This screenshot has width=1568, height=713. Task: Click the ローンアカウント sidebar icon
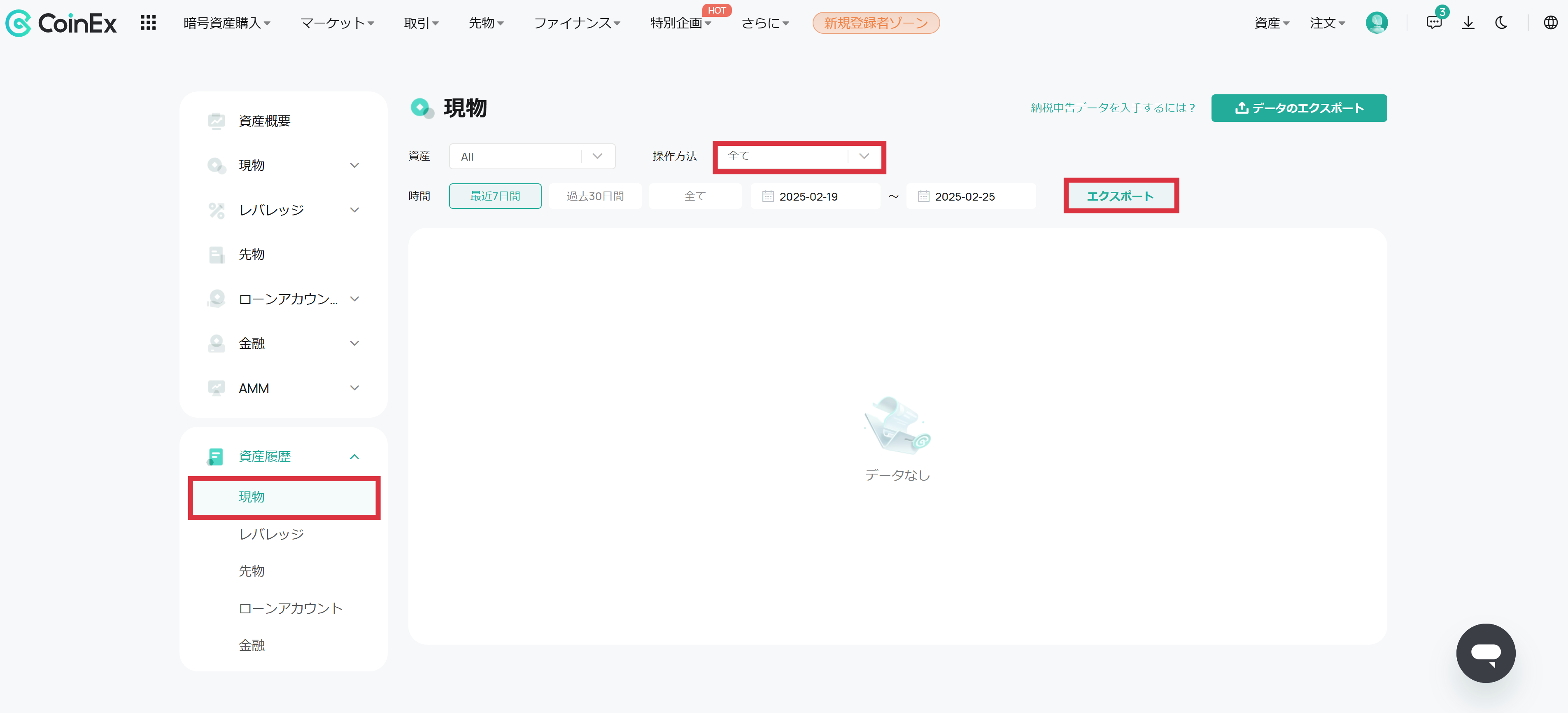coord(216,299)
